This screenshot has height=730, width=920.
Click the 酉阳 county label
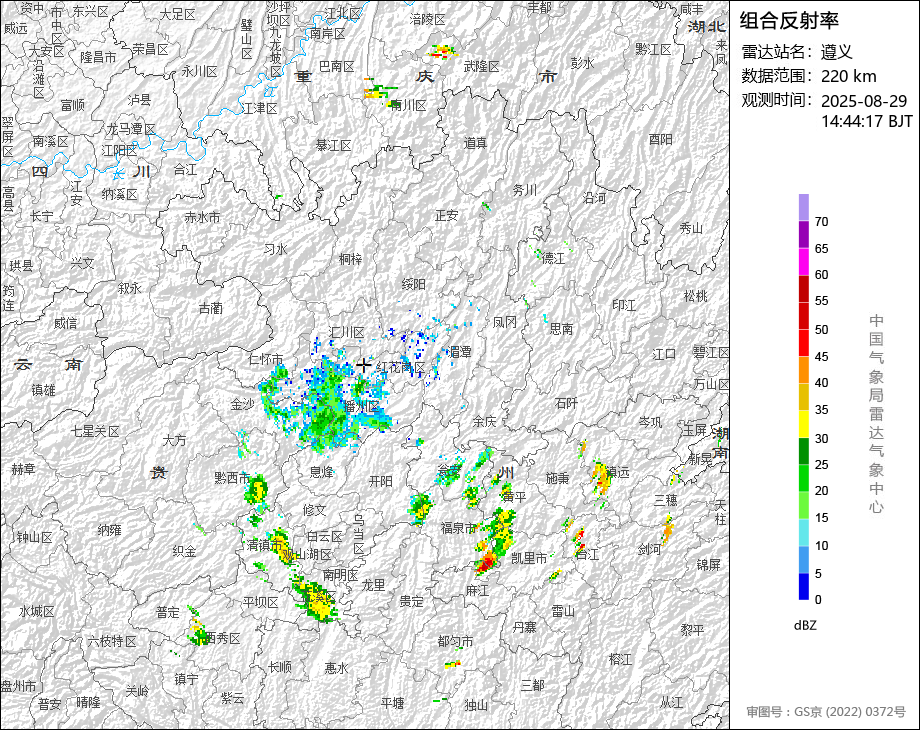click(x=661, y=139)
